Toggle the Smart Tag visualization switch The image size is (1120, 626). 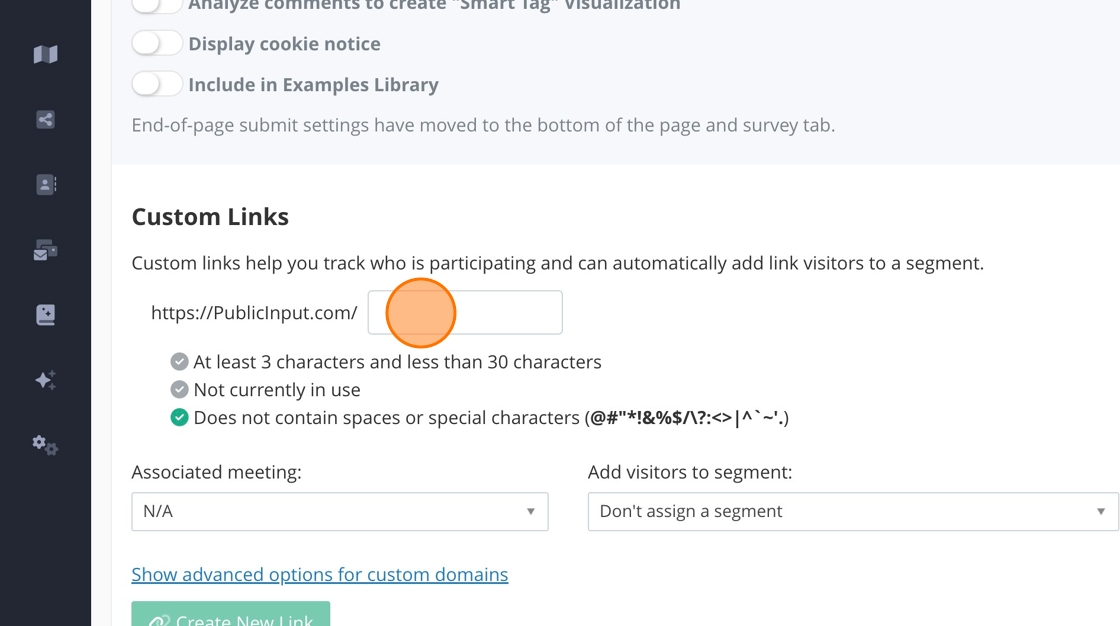coord(157,5)
